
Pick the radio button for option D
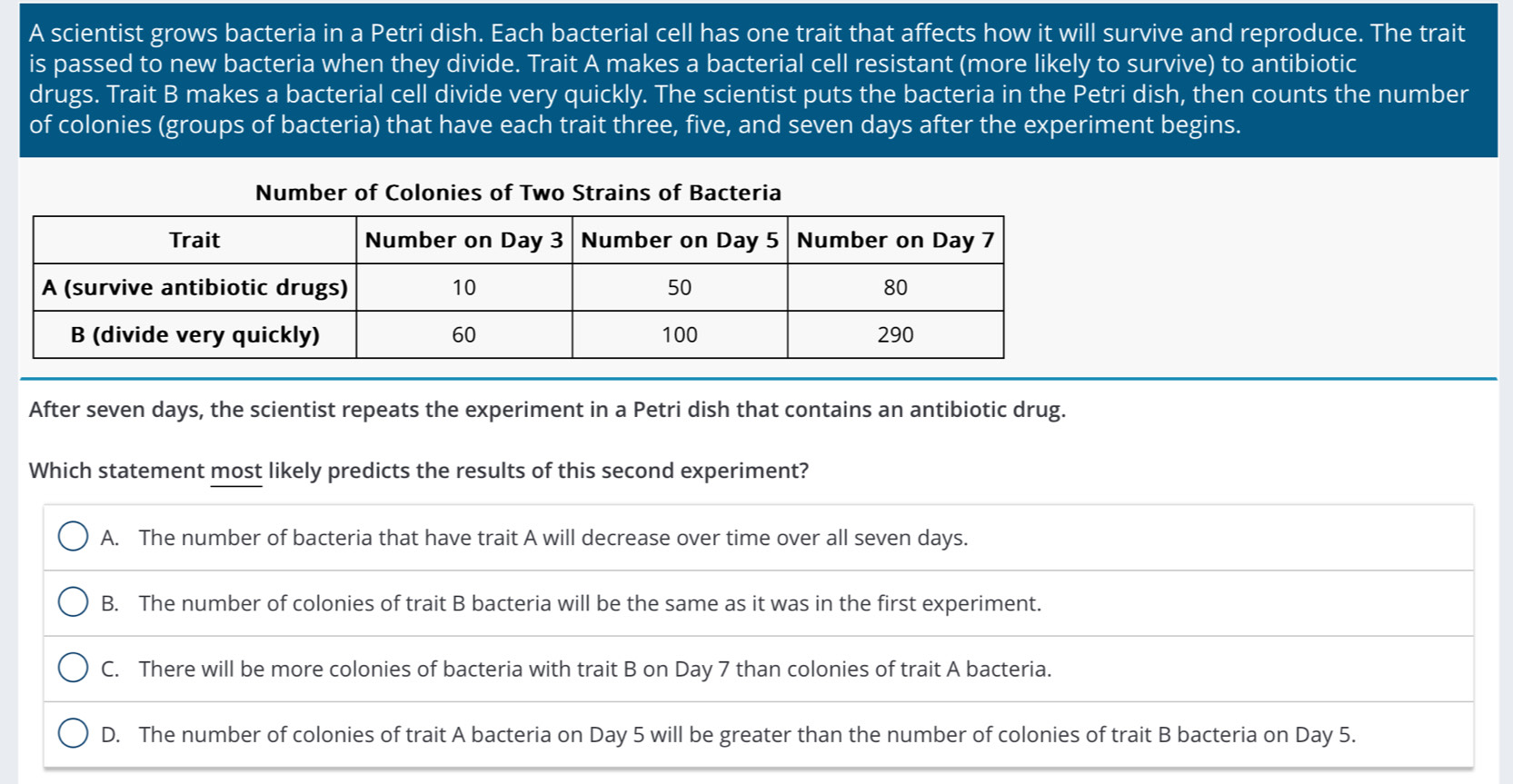(73, 733)
